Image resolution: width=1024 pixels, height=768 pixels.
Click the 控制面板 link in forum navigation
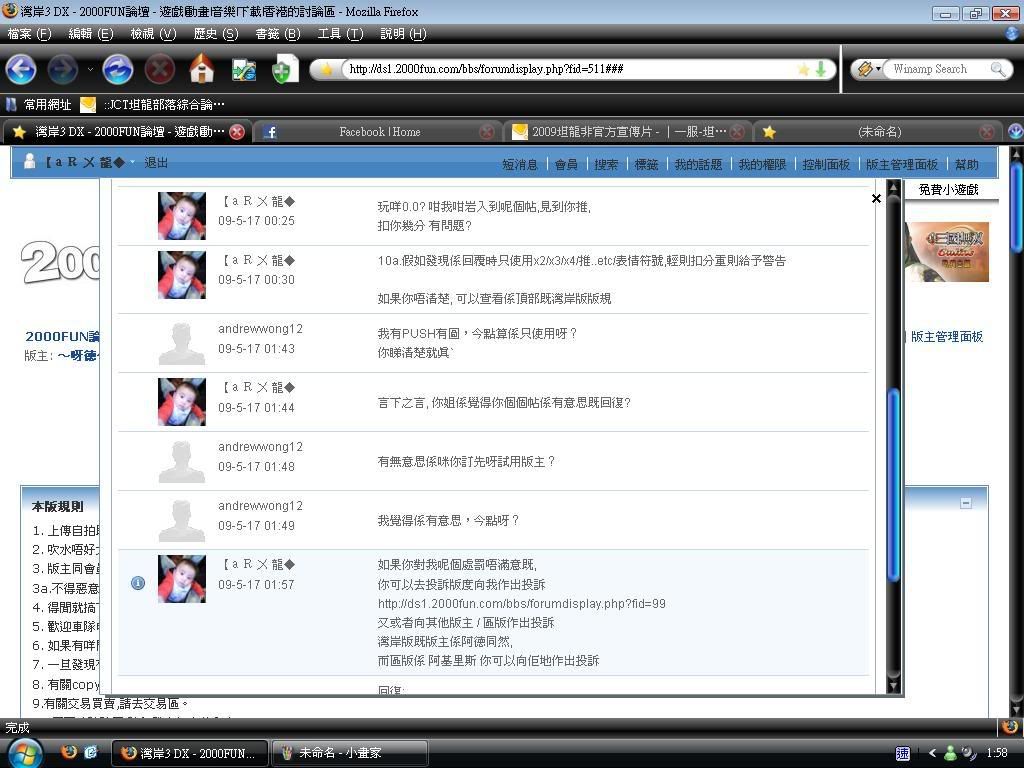point(825,164)
